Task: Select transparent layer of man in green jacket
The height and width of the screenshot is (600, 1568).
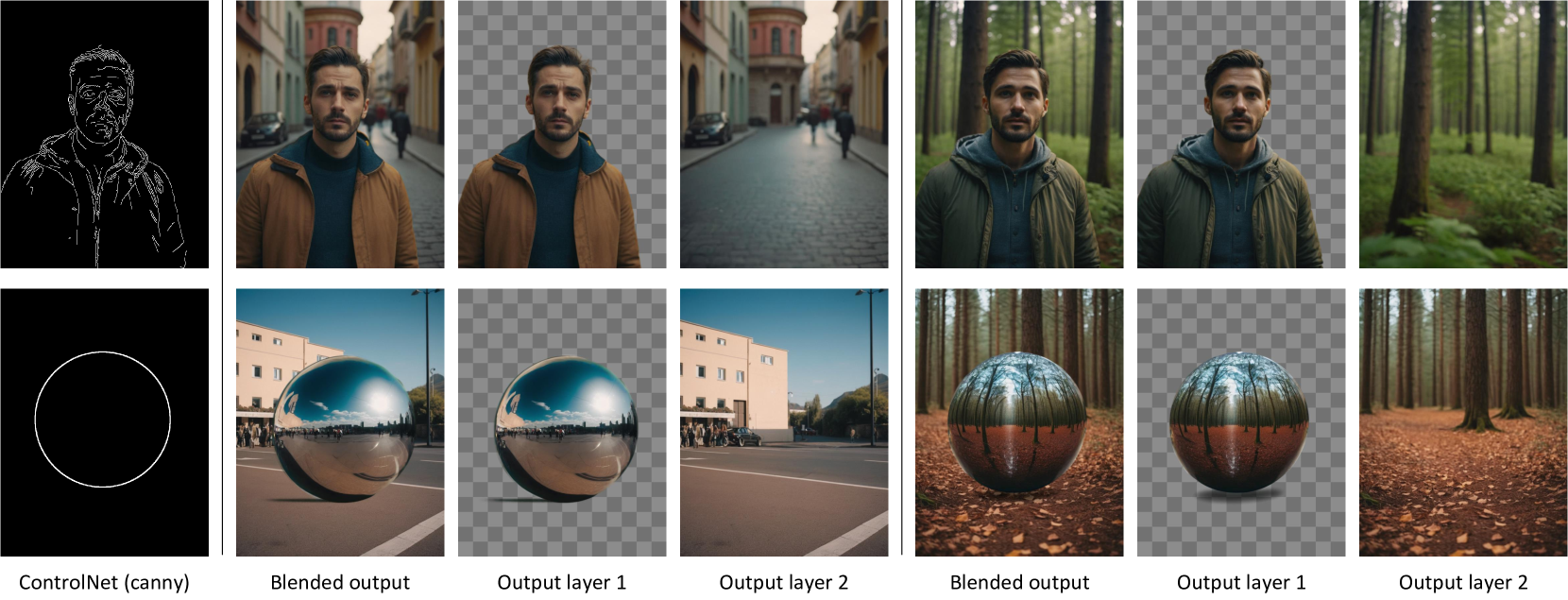Action: coord(1241,134)
